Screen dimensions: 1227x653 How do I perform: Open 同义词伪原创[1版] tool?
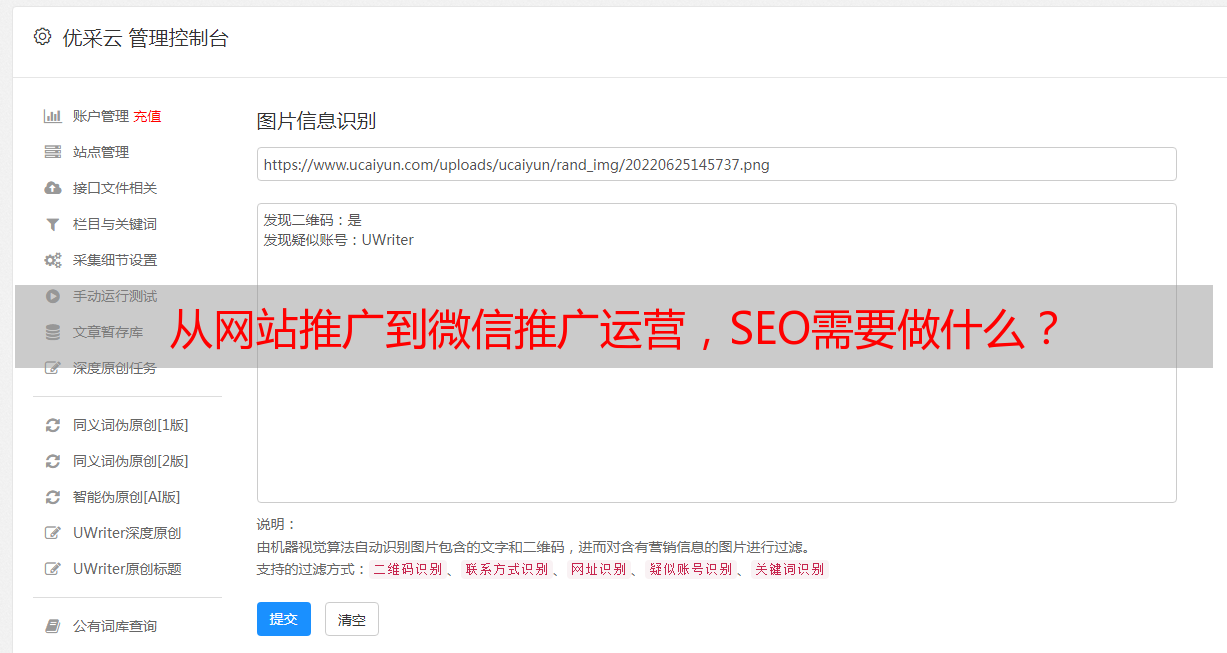[130, 425]
